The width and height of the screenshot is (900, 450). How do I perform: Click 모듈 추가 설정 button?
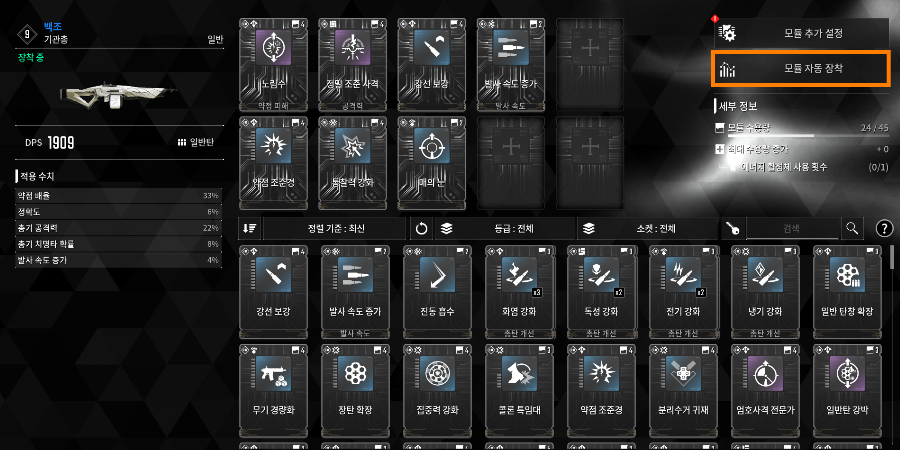point(801,33)
